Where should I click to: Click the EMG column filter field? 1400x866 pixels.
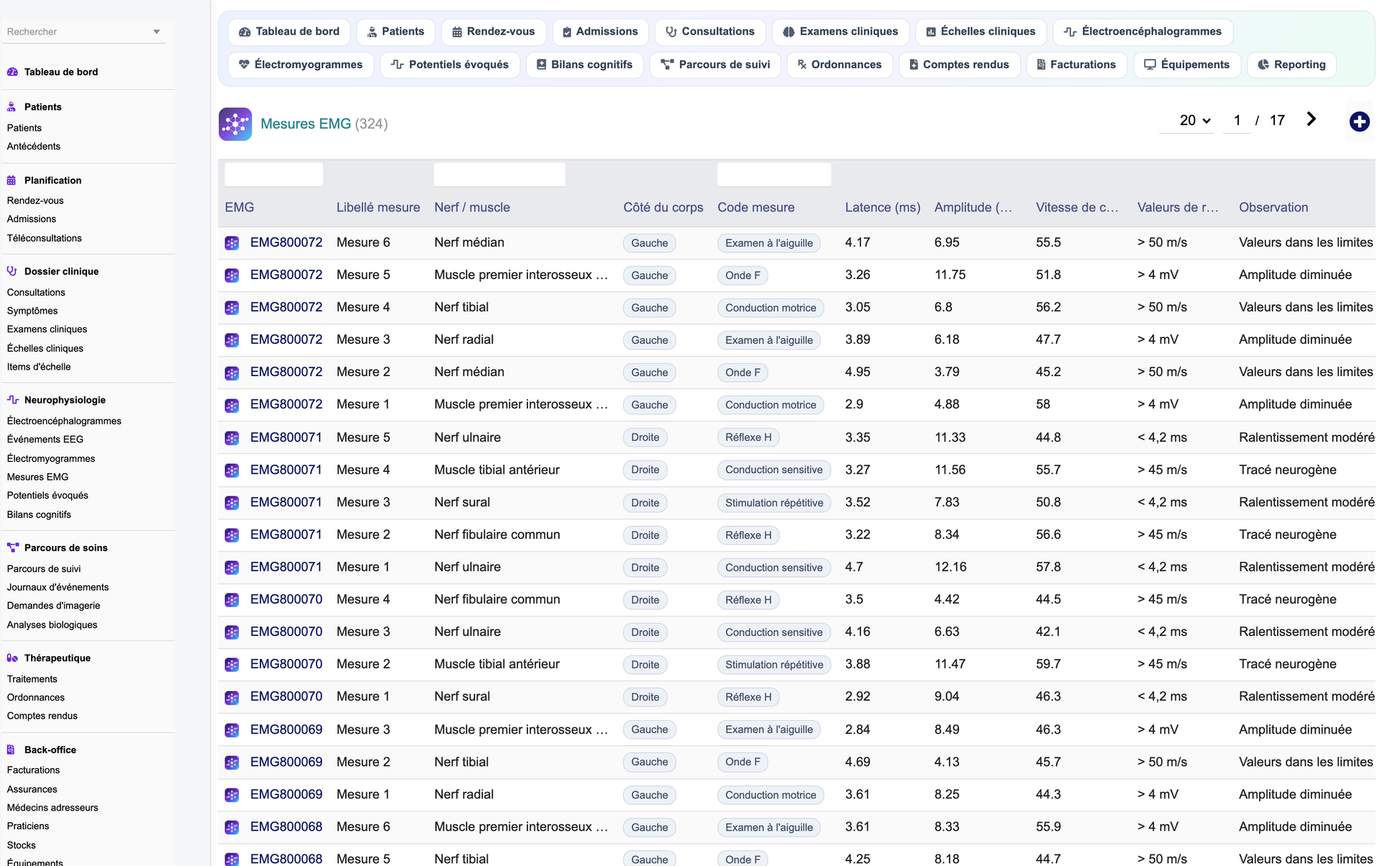click(x=273, y=175)
